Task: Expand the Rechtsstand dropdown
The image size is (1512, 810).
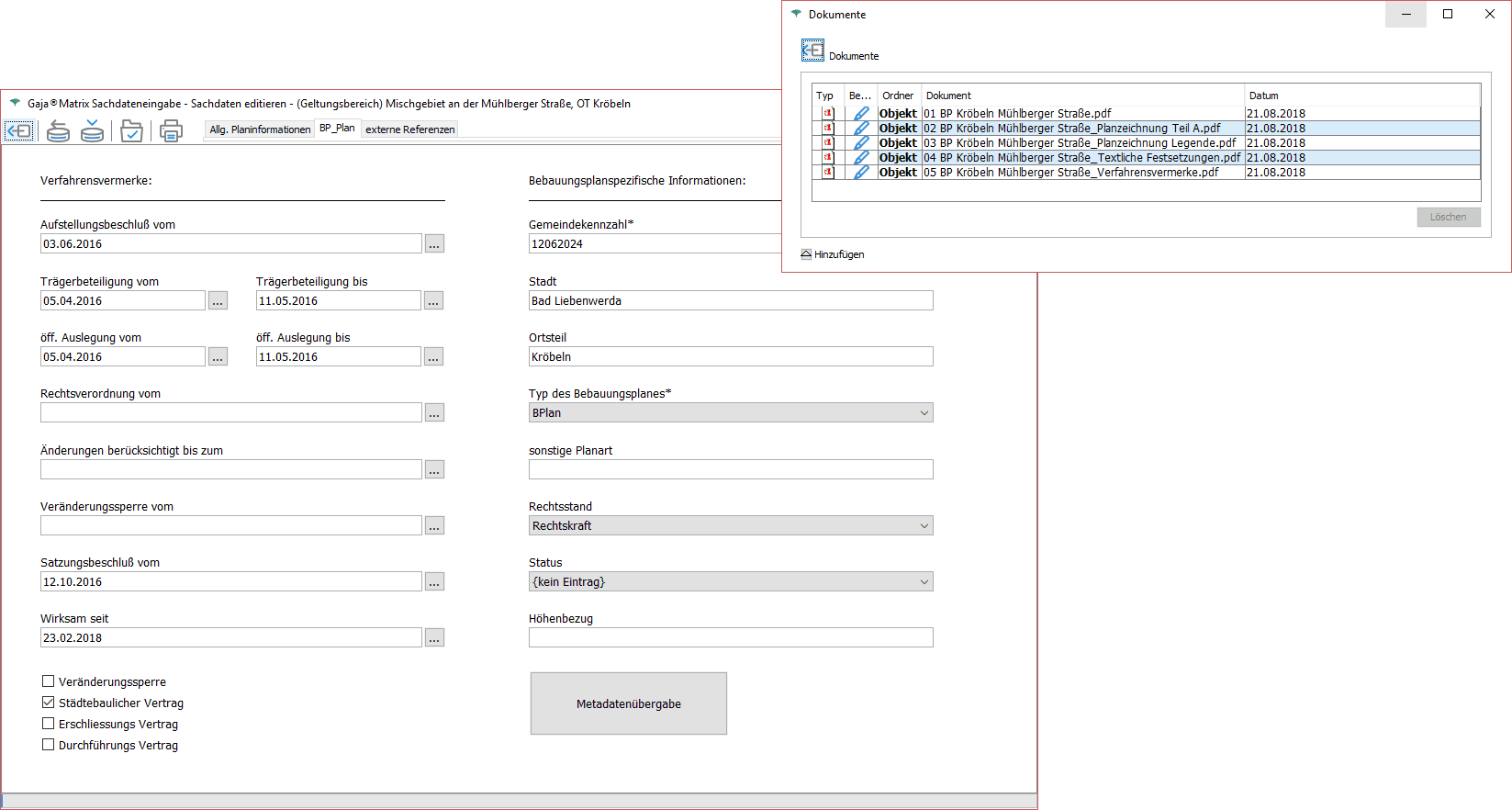Action: coord(731,526)
